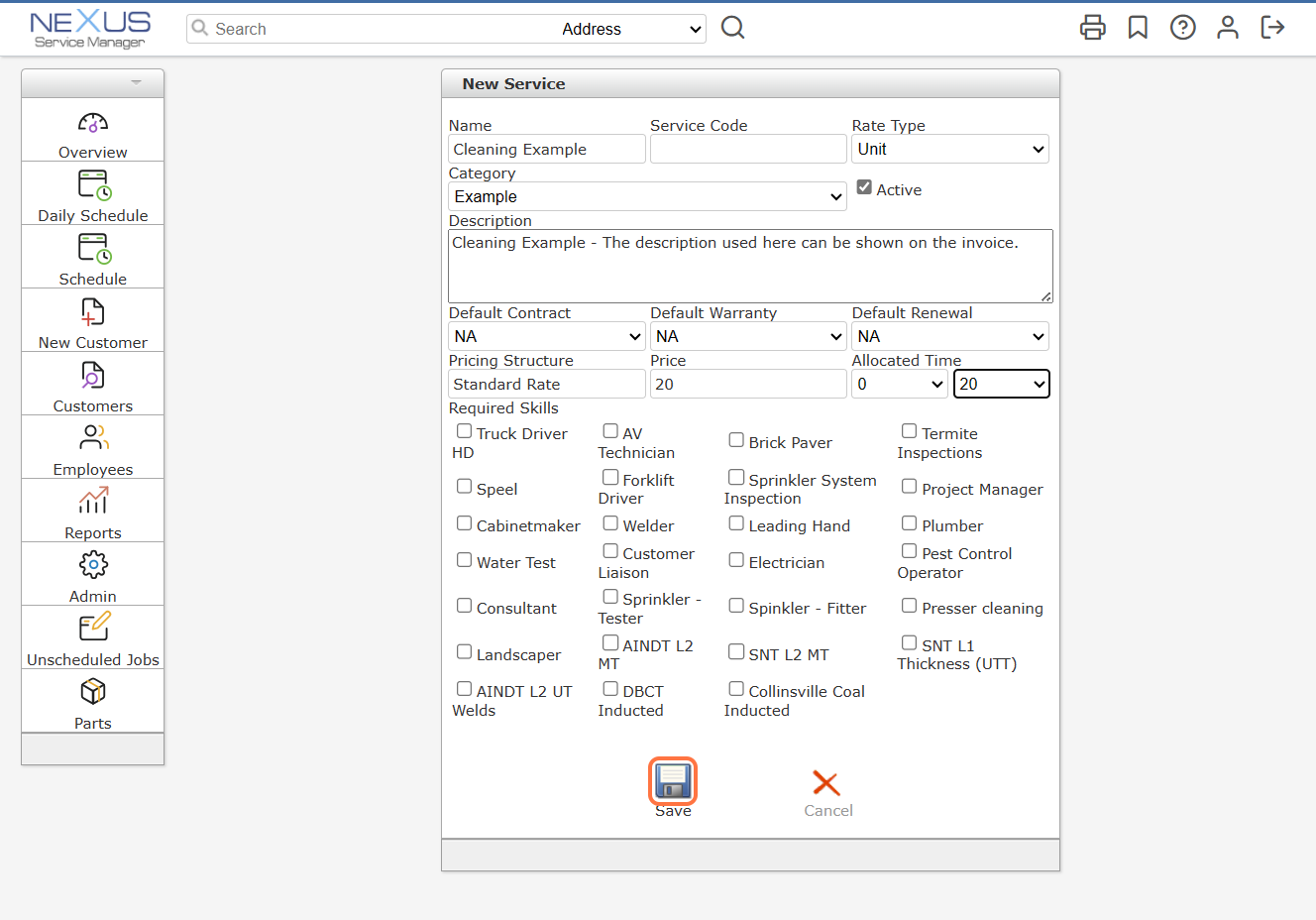1316x920 pixels.
Task: Check the SNT L1 Thickness (UTT) skill
Action: click(x=909, y=643)
